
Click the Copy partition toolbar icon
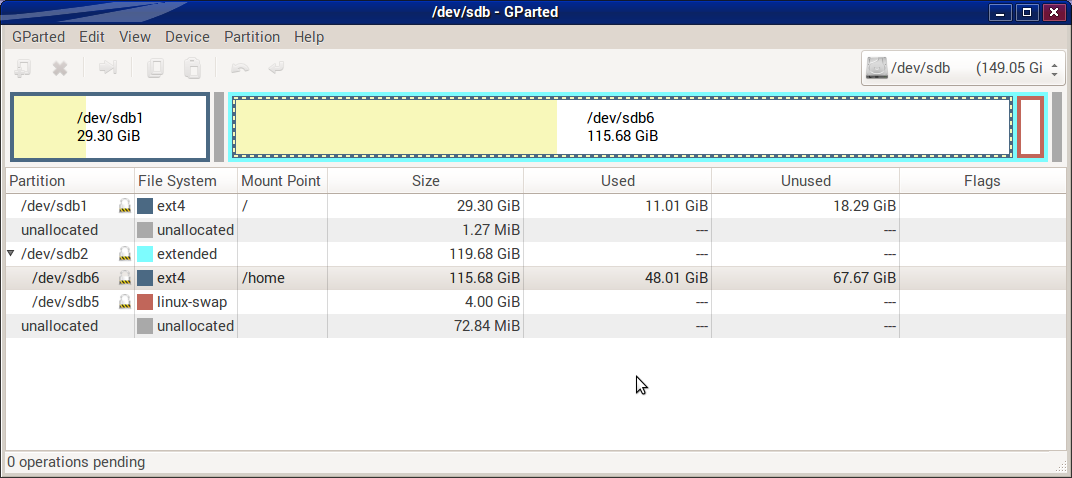(155, 69)
